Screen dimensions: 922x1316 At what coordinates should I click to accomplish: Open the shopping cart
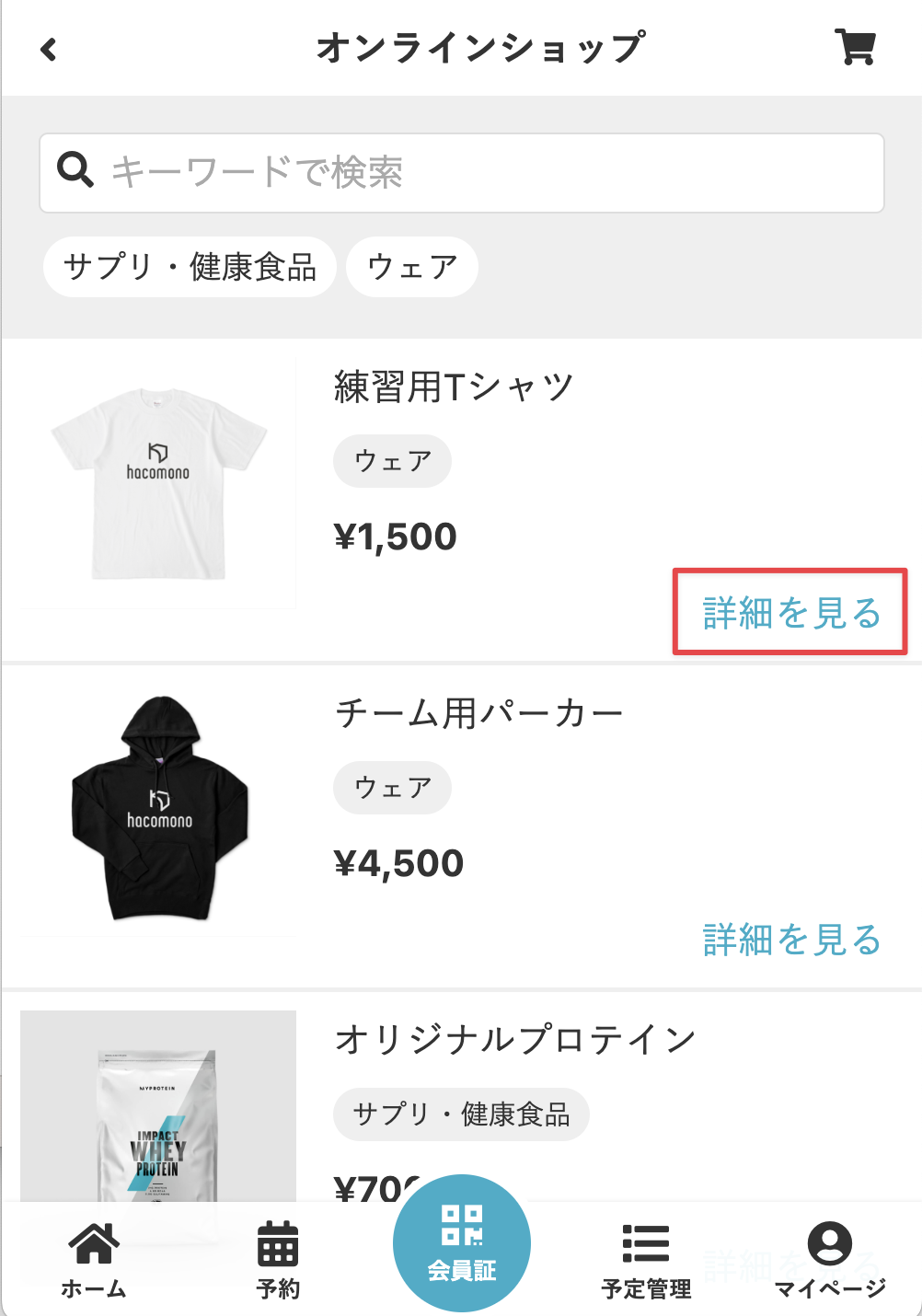[855, 47]
